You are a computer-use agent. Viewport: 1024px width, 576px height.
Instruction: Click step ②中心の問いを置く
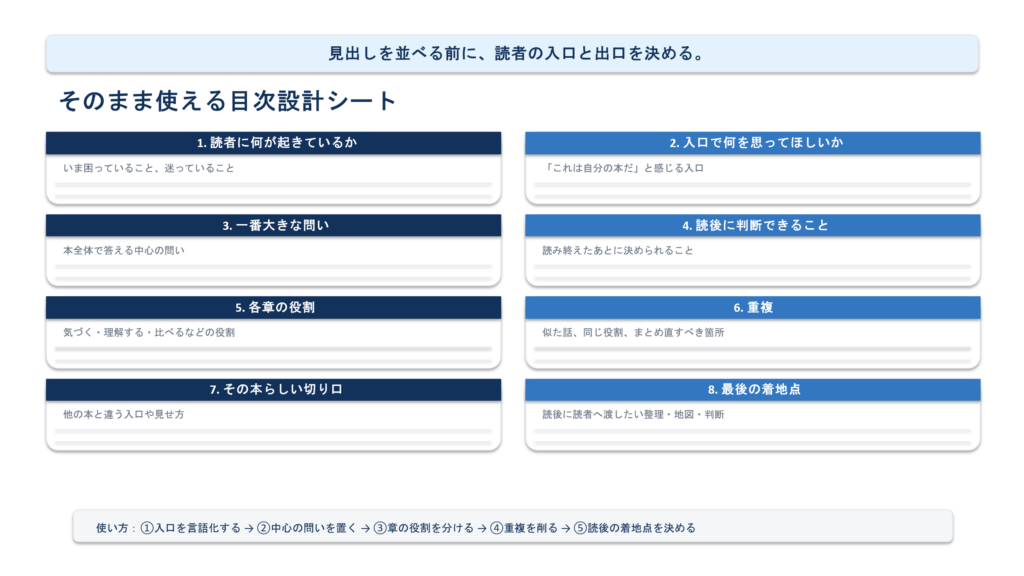coord(307,528)
